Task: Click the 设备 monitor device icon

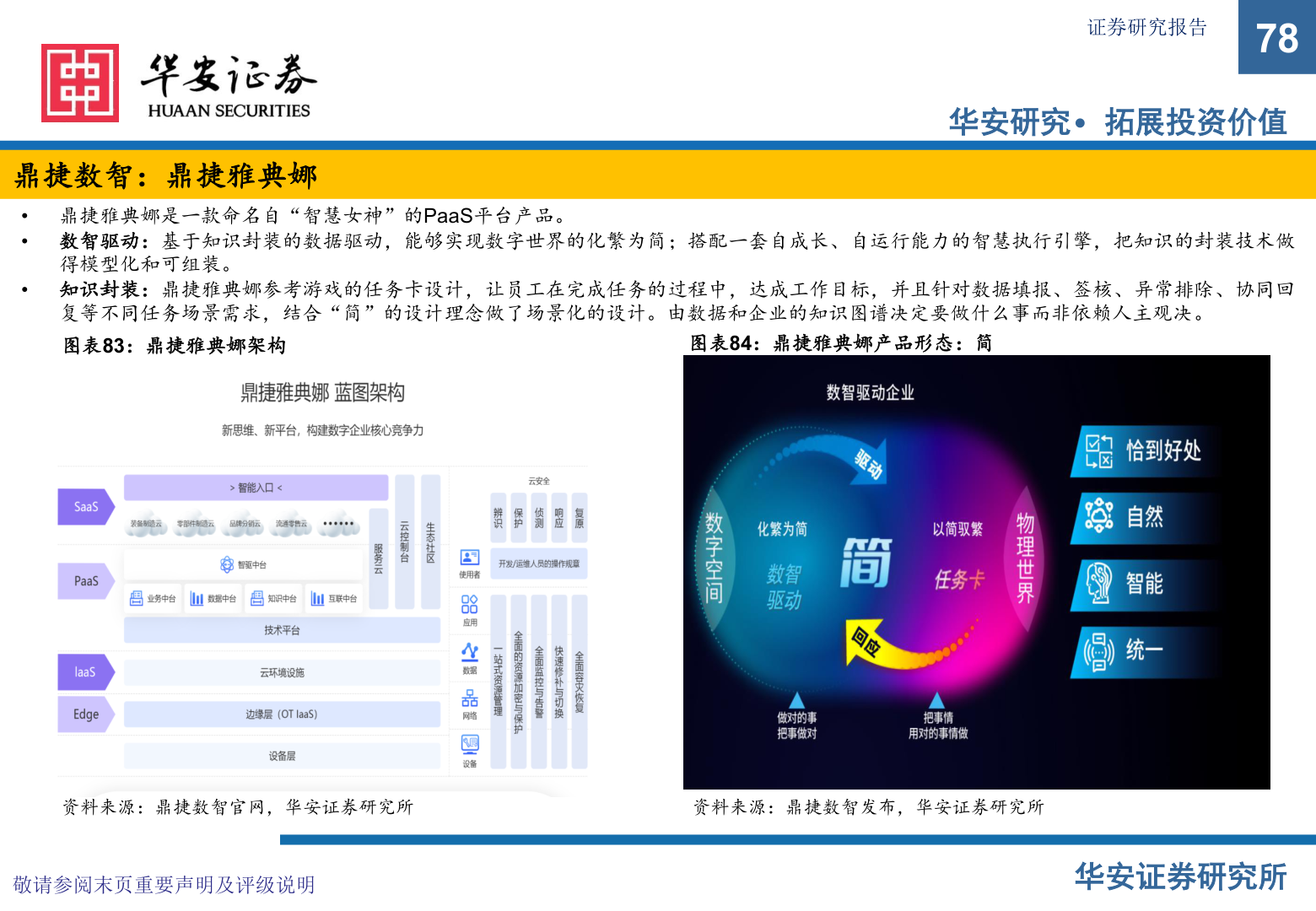Action: pyautogui.click(x=470, y=744)
